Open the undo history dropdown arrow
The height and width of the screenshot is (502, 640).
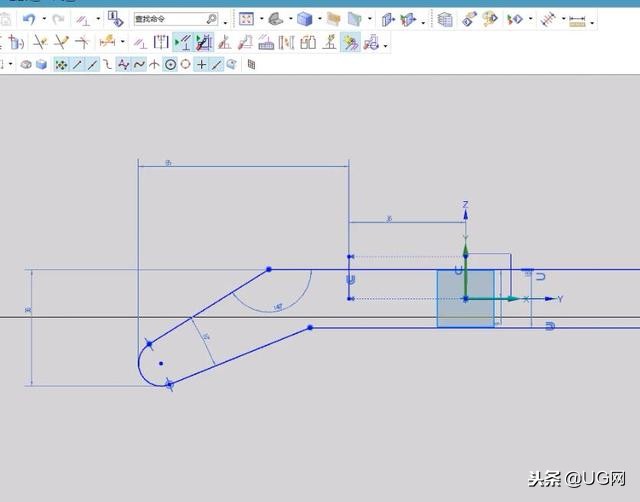click(44, 19)
